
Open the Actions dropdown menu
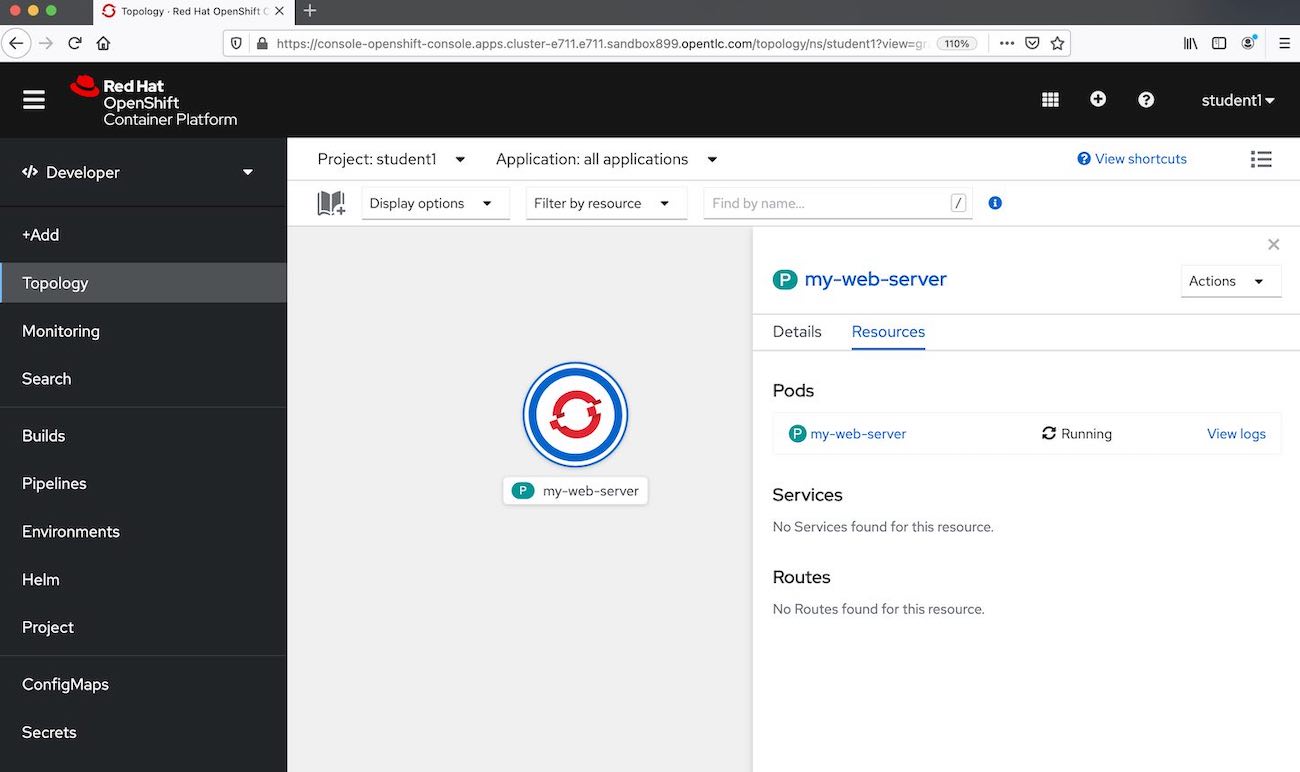point(1230,281)
